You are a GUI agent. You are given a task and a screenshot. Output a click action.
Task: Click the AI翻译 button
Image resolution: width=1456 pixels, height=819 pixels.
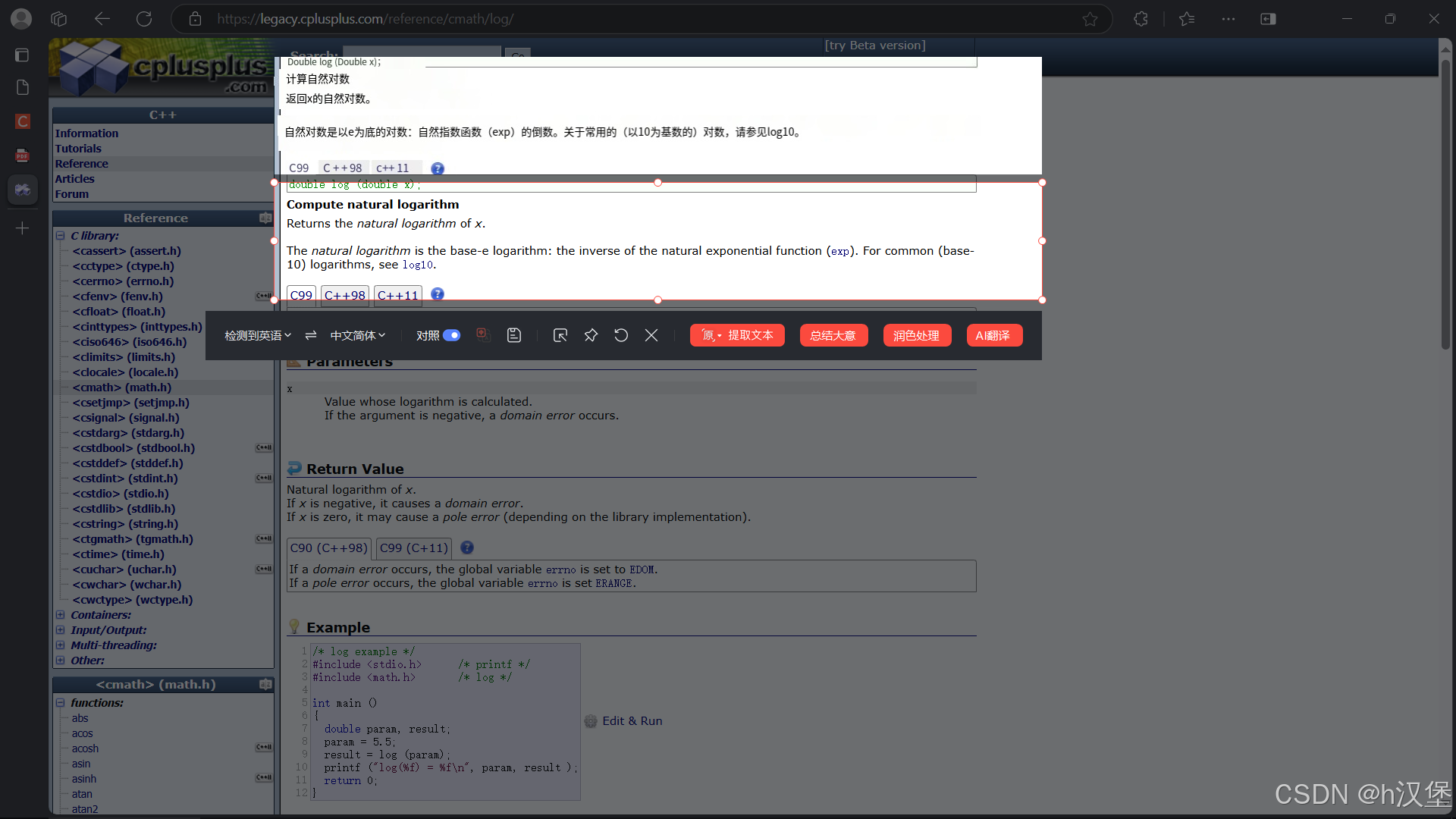(x=993, y=335)
